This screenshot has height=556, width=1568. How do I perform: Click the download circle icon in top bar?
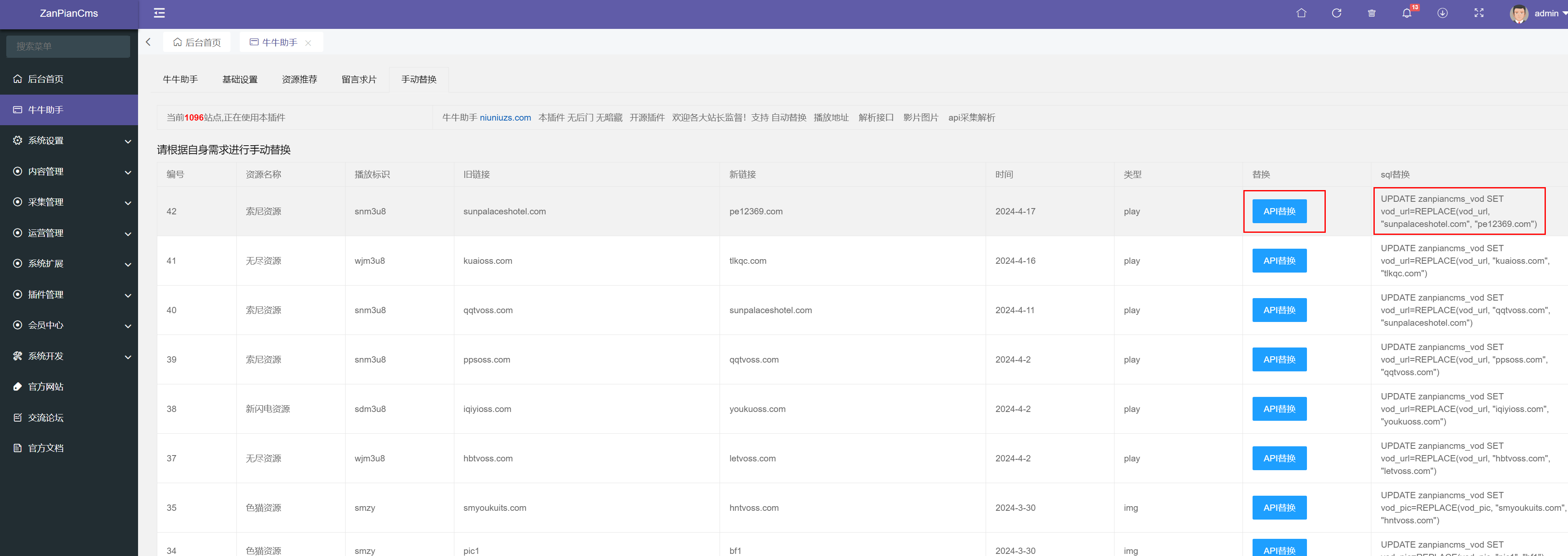pos(1442,13)
